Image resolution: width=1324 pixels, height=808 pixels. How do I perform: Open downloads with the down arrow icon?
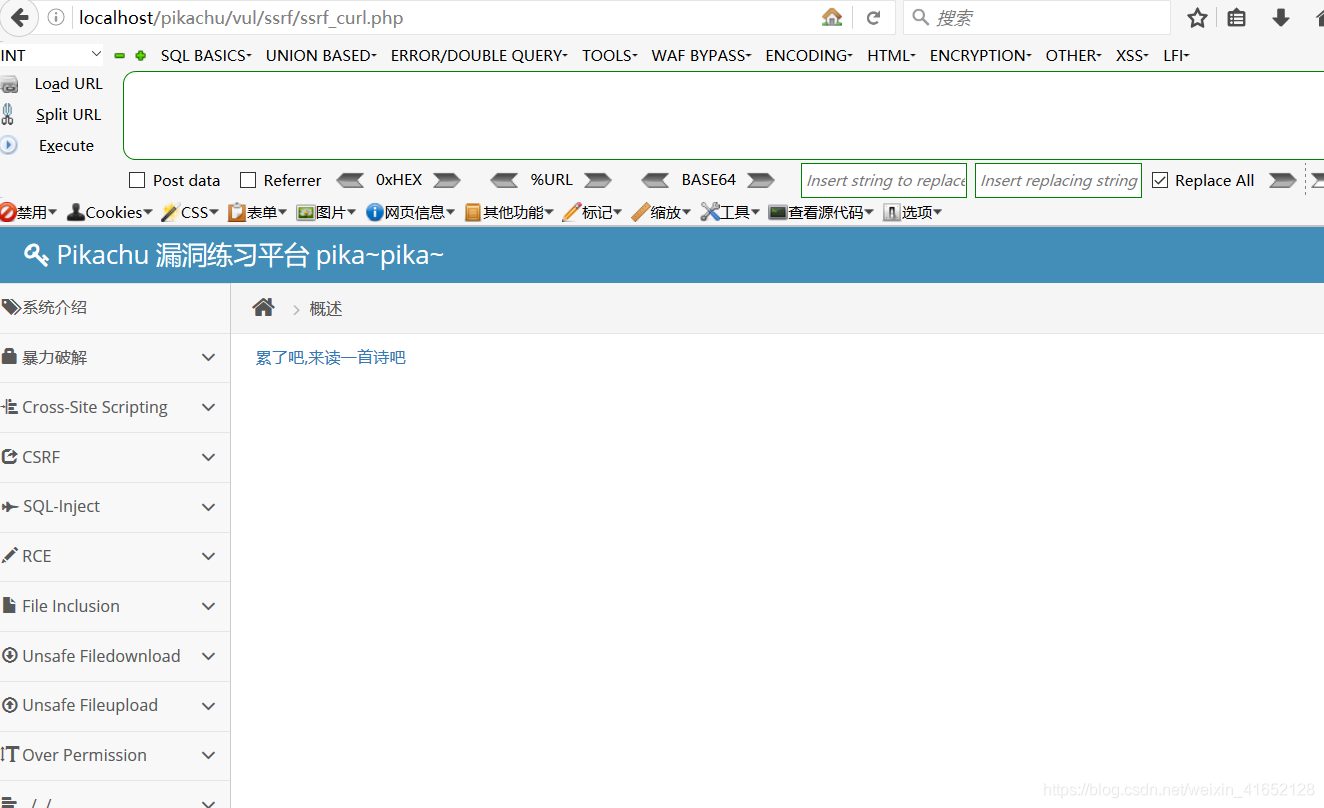(1280, 18)
